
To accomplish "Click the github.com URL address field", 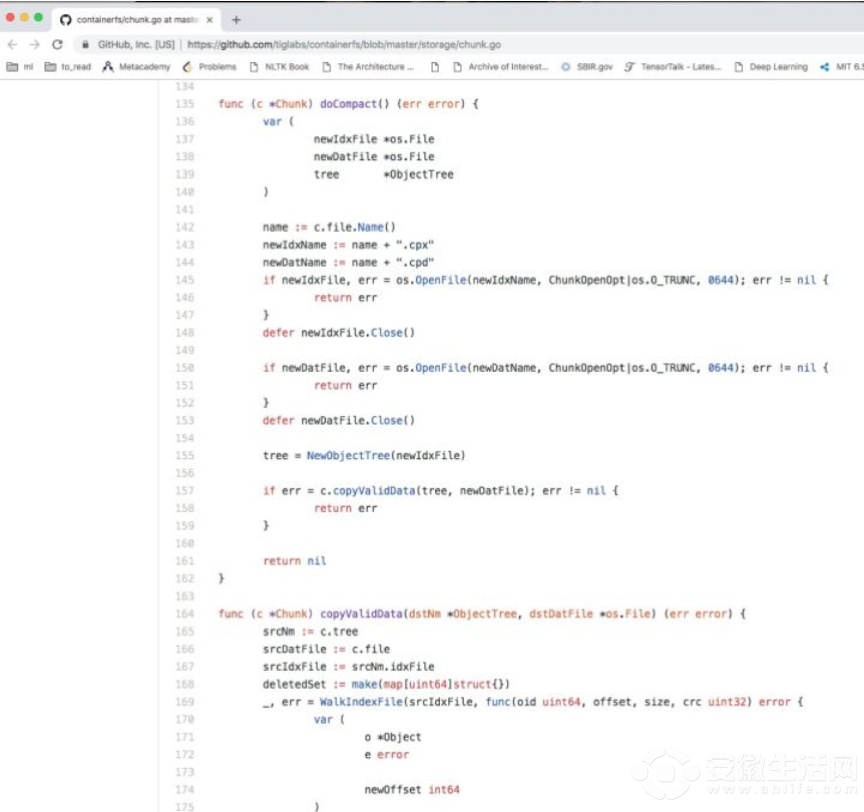I will pyautogui.click(x=344, y=45).
